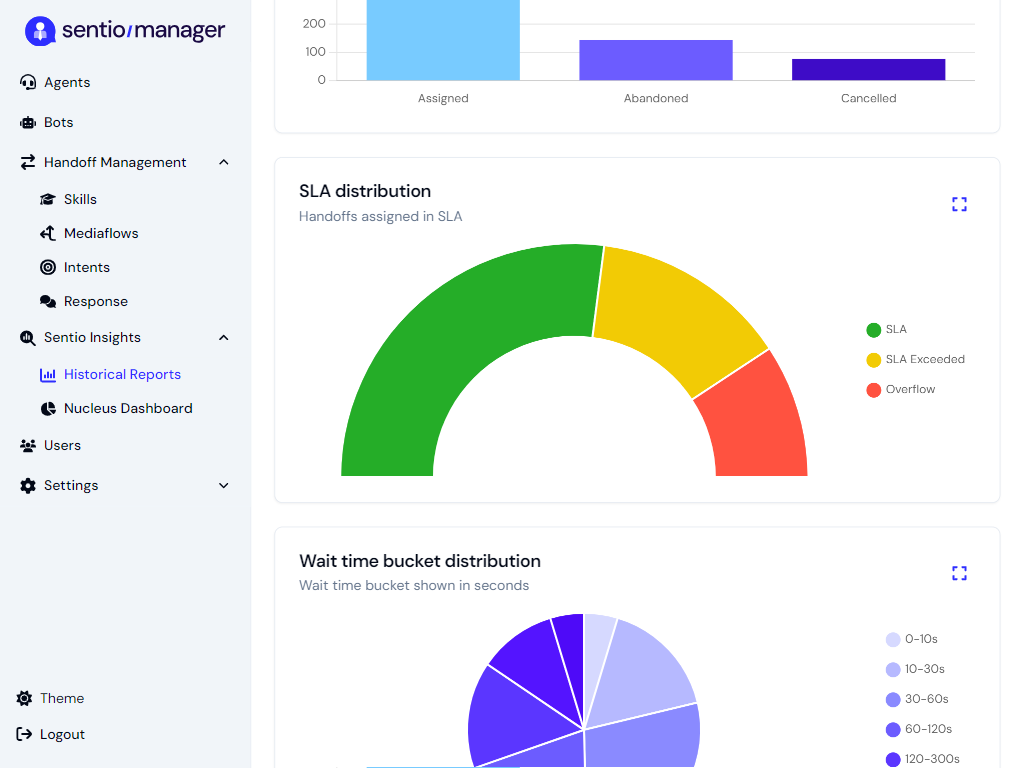Screen dimensions: 1024x768
Task: Click the sentio/manager brand name
Action: 144,31
